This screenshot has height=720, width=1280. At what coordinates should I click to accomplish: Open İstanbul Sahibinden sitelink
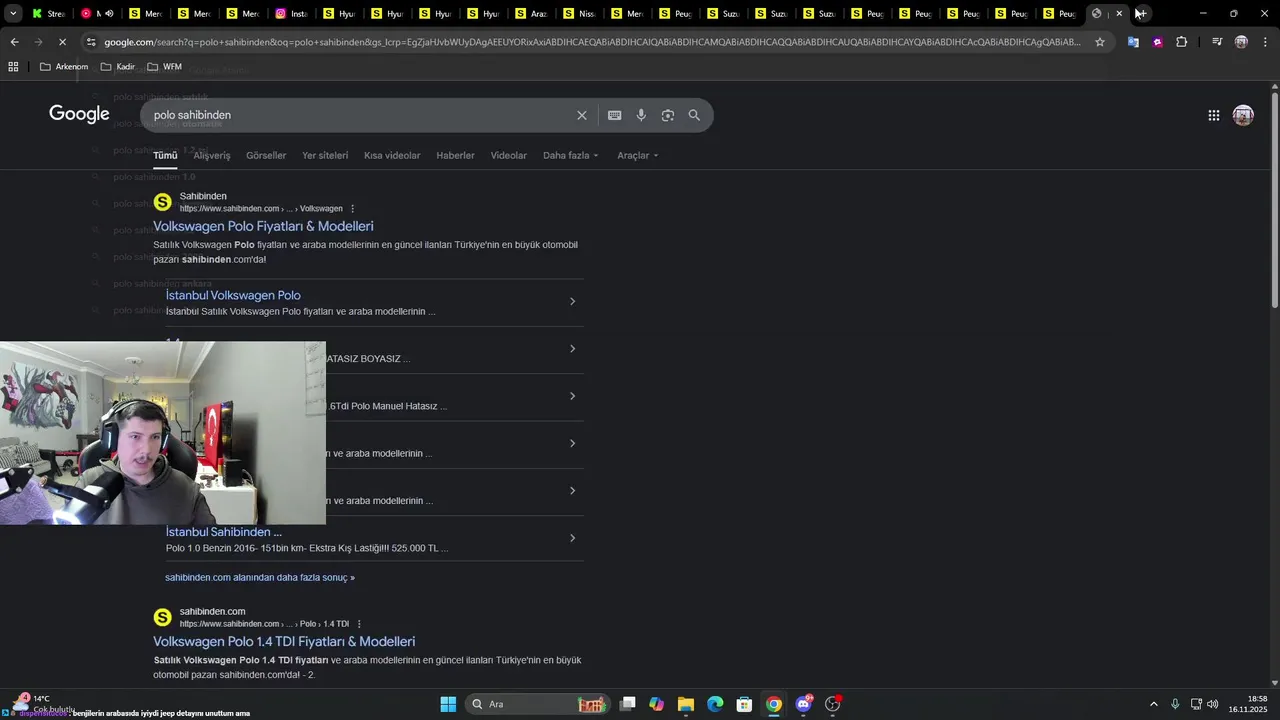click(x=224, y=532)
